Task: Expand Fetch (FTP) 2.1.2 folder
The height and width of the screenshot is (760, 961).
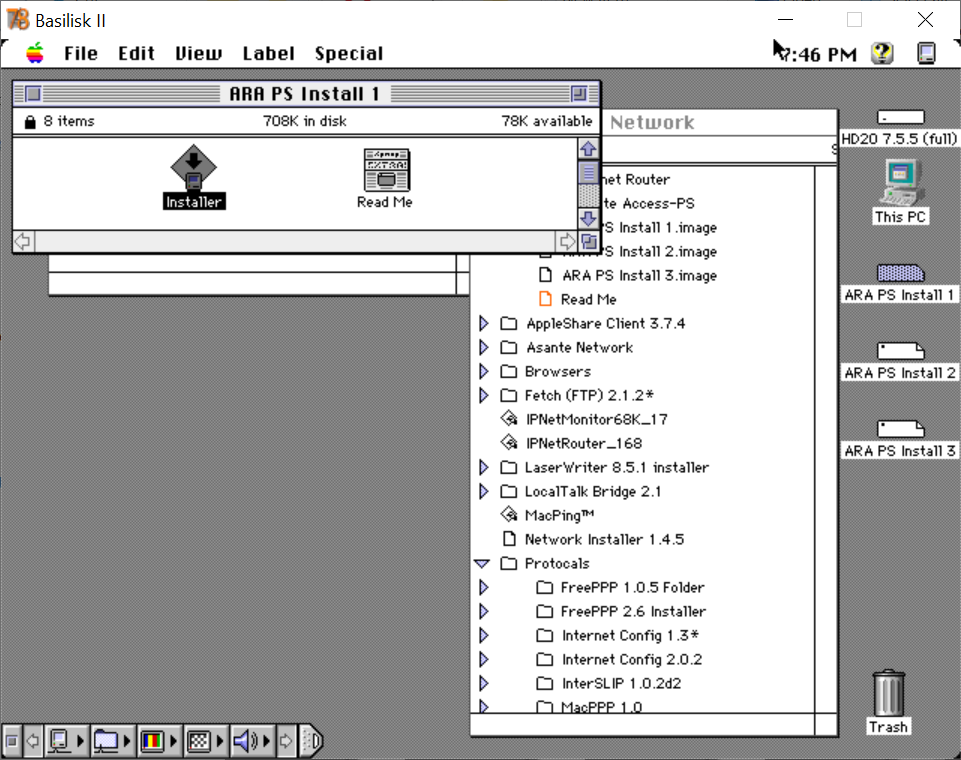Action: click(484, 395)
